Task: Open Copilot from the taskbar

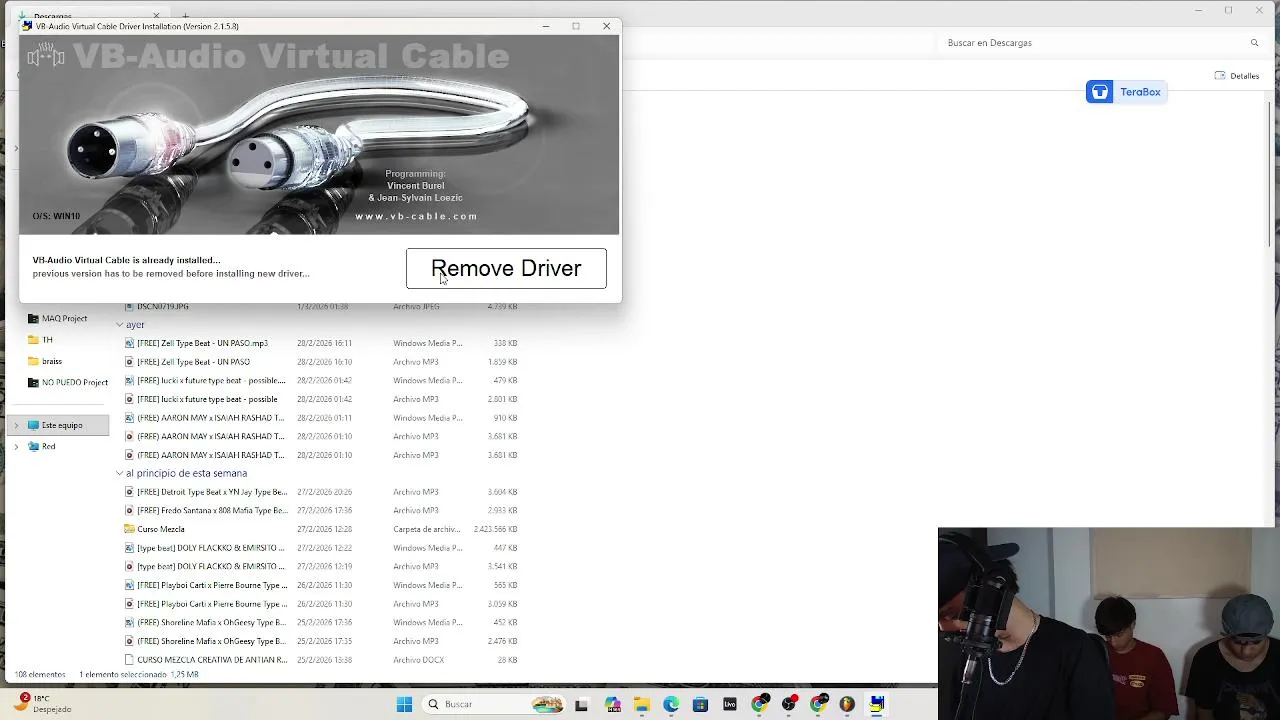Action: point(612,704)
